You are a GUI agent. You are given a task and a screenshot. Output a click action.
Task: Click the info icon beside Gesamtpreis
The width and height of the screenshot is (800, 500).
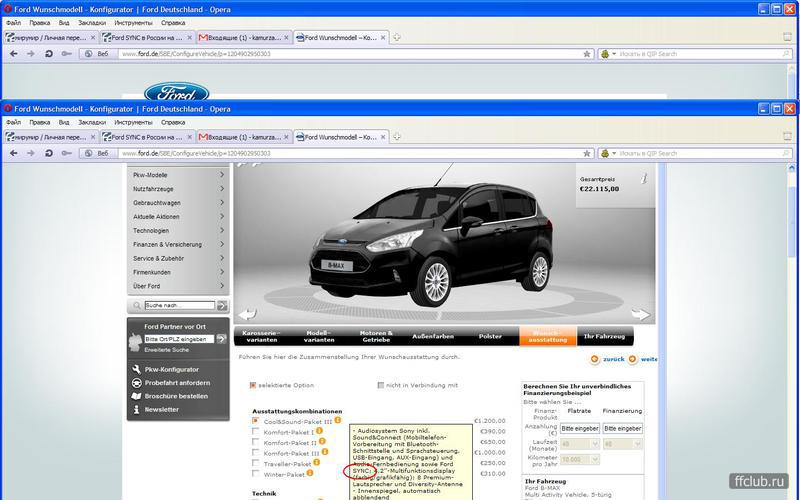tap(644, 178)
